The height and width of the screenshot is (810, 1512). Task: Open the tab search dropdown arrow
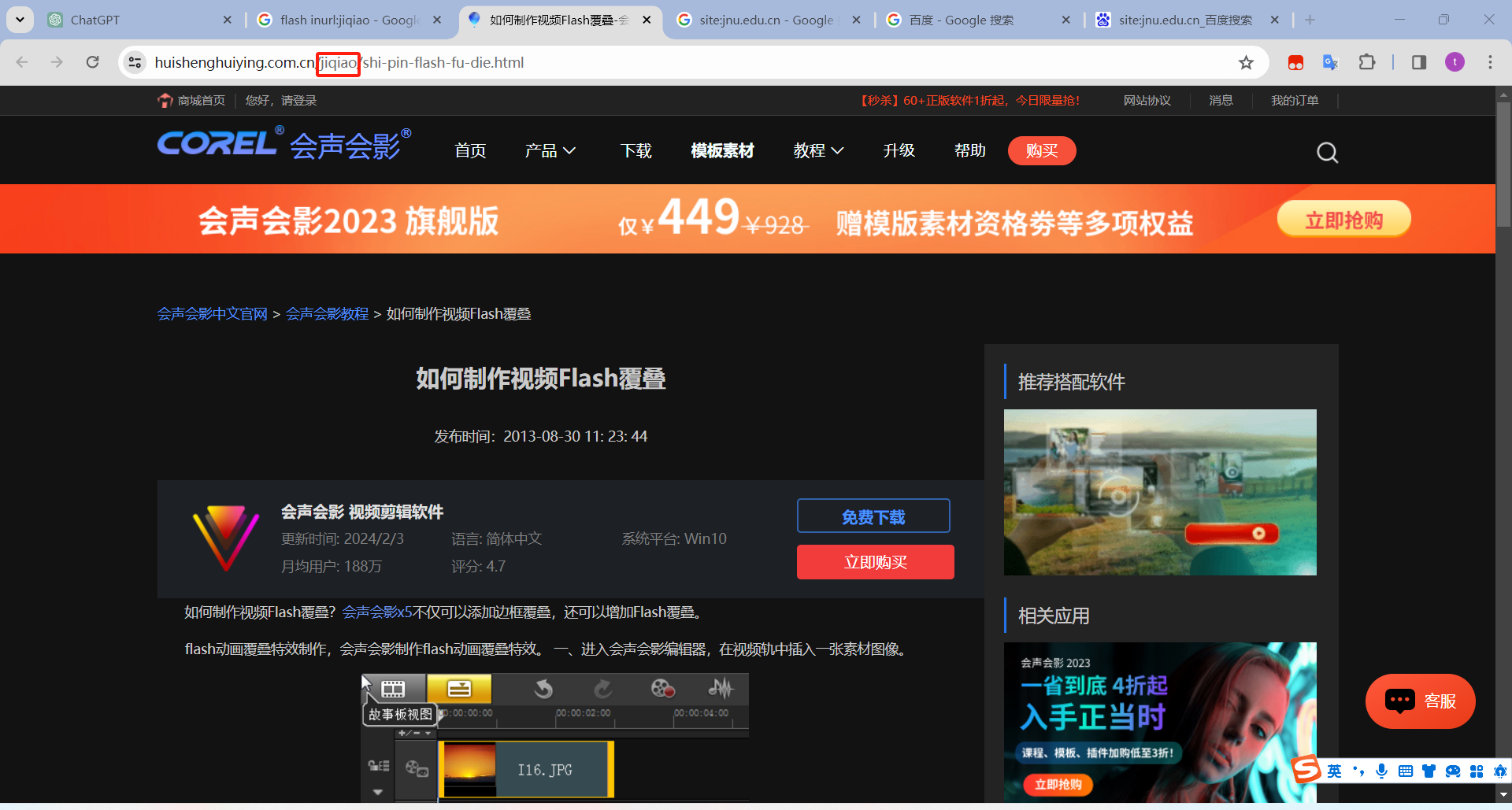pyautogui.click(x=20, y=20)
